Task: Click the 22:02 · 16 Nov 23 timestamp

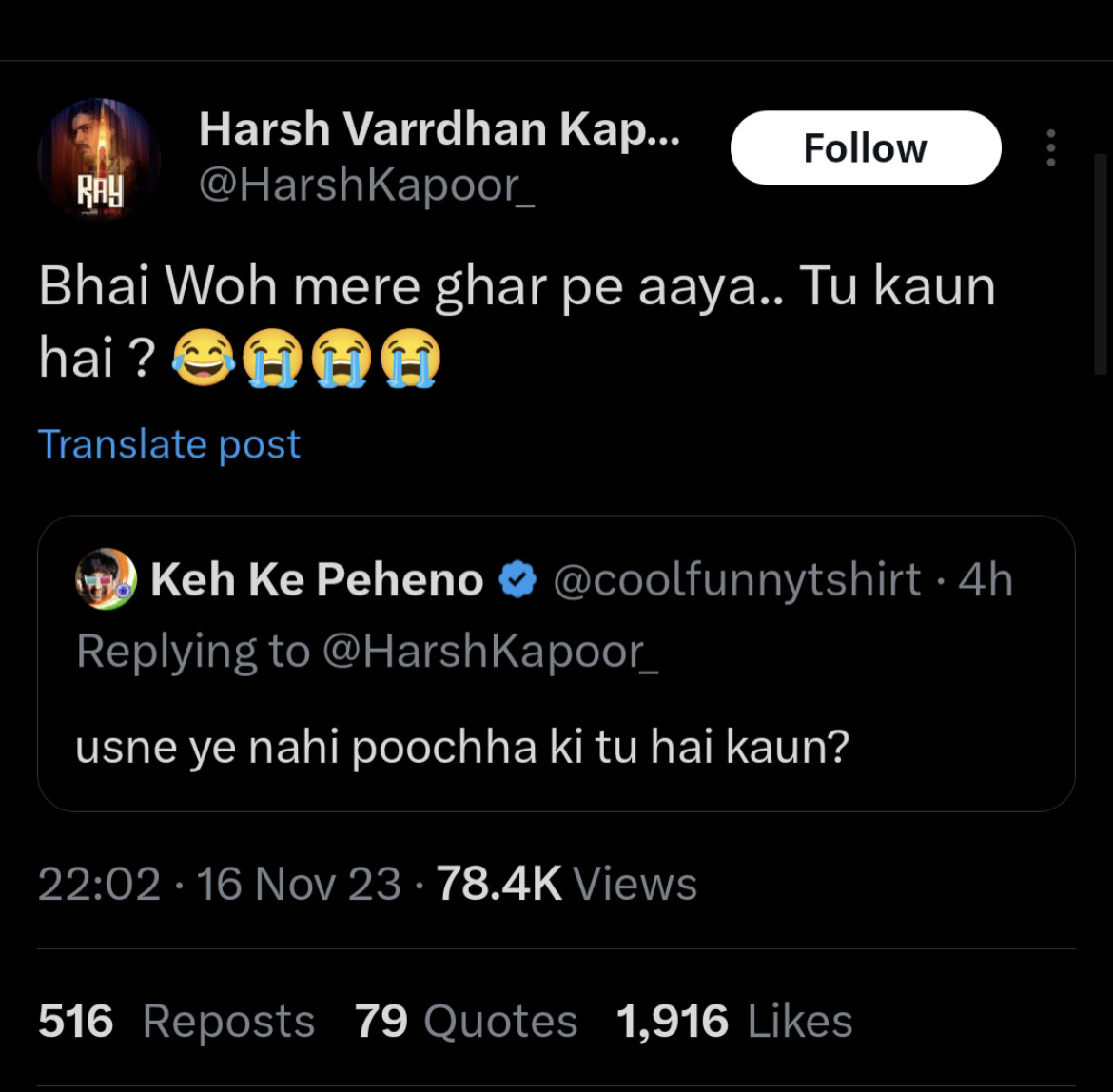Action: pyautogui.click(x=219, y=884)
